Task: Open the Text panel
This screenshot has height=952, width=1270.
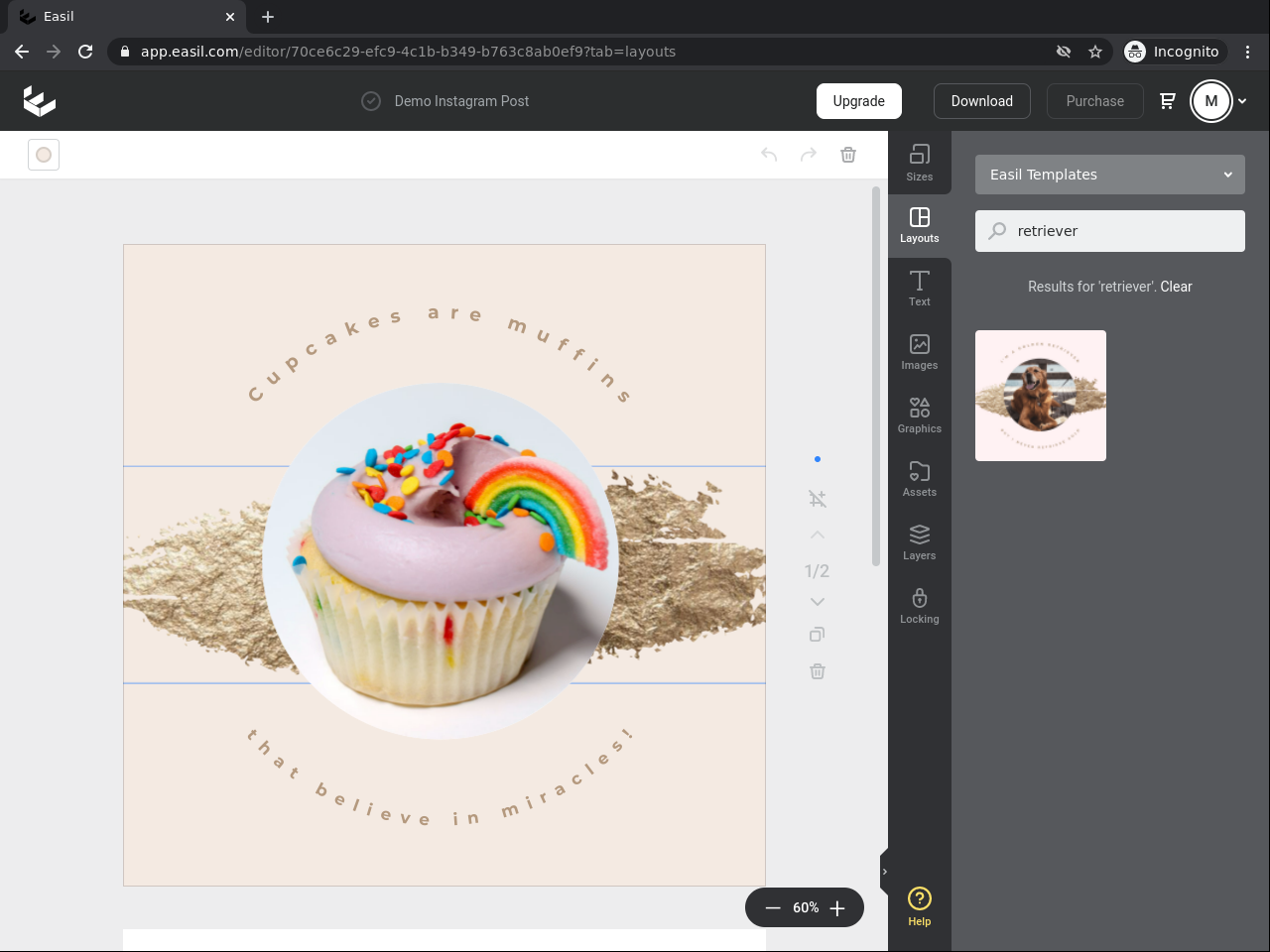Action: pos(920,290)
